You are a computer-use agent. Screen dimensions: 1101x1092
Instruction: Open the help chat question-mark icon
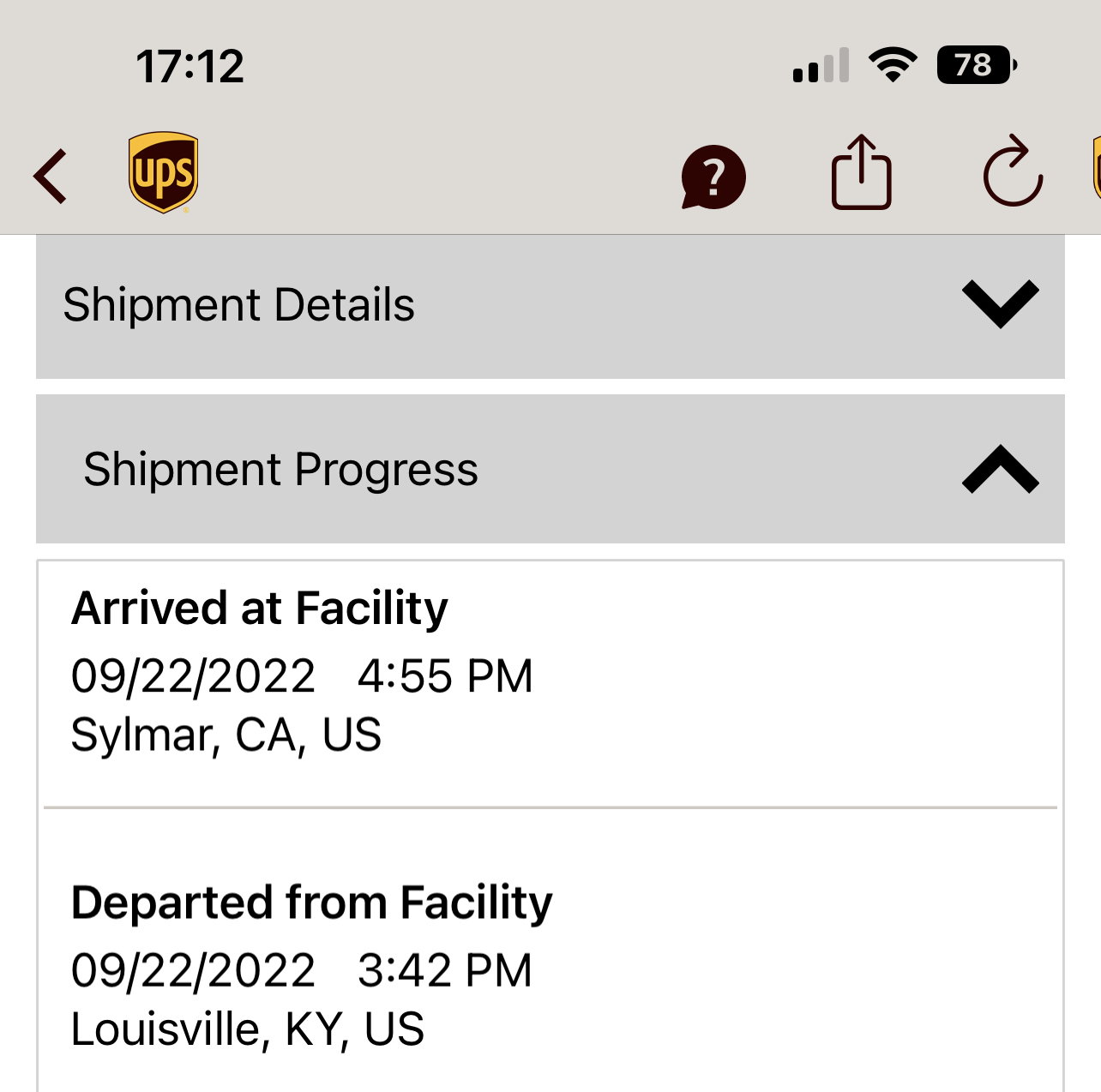713,177
